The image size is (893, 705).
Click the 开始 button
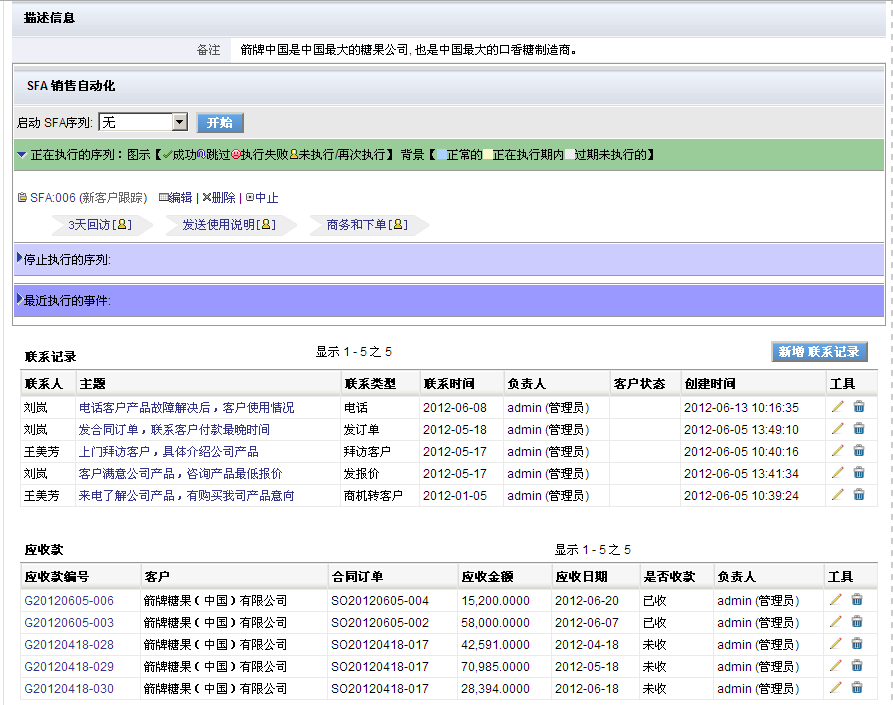pos(220,122)
